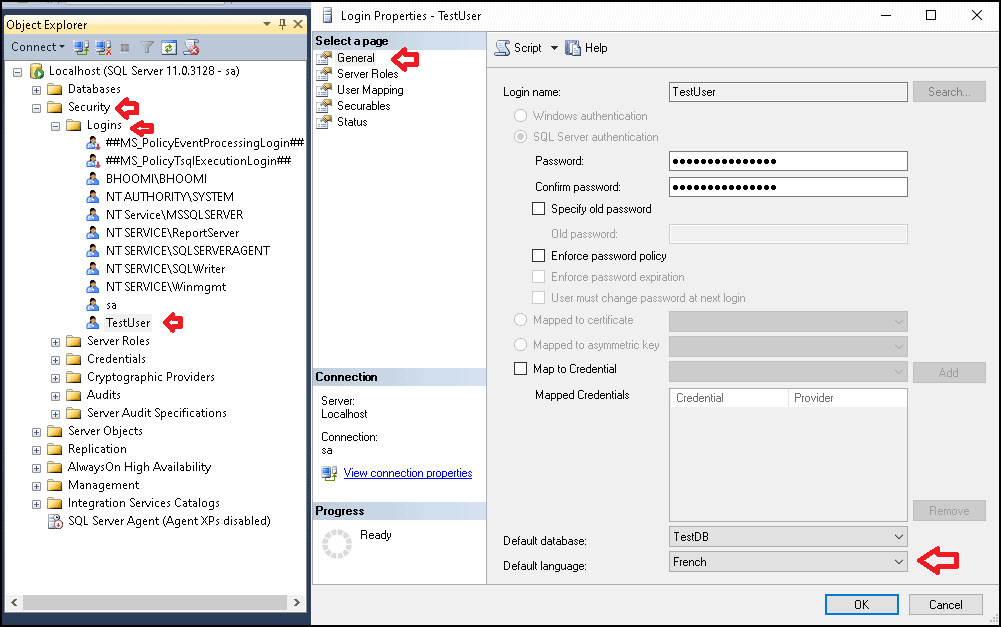Screen dimensions: 1001x627
Task: Click the TestUser login icon
Action: pyautogui.click(x=93, y=323)
